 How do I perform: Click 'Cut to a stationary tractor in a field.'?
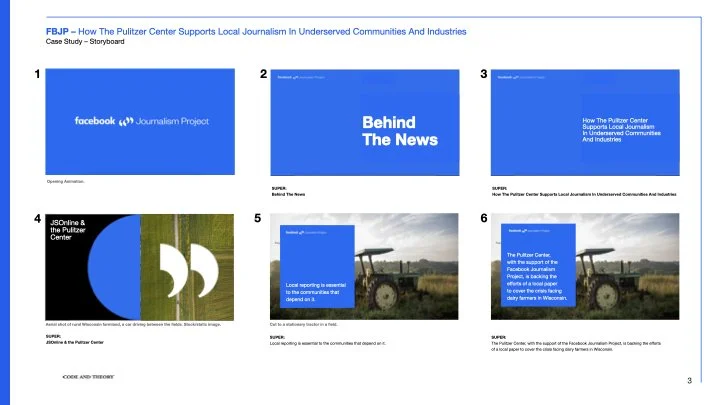(304, 324)
